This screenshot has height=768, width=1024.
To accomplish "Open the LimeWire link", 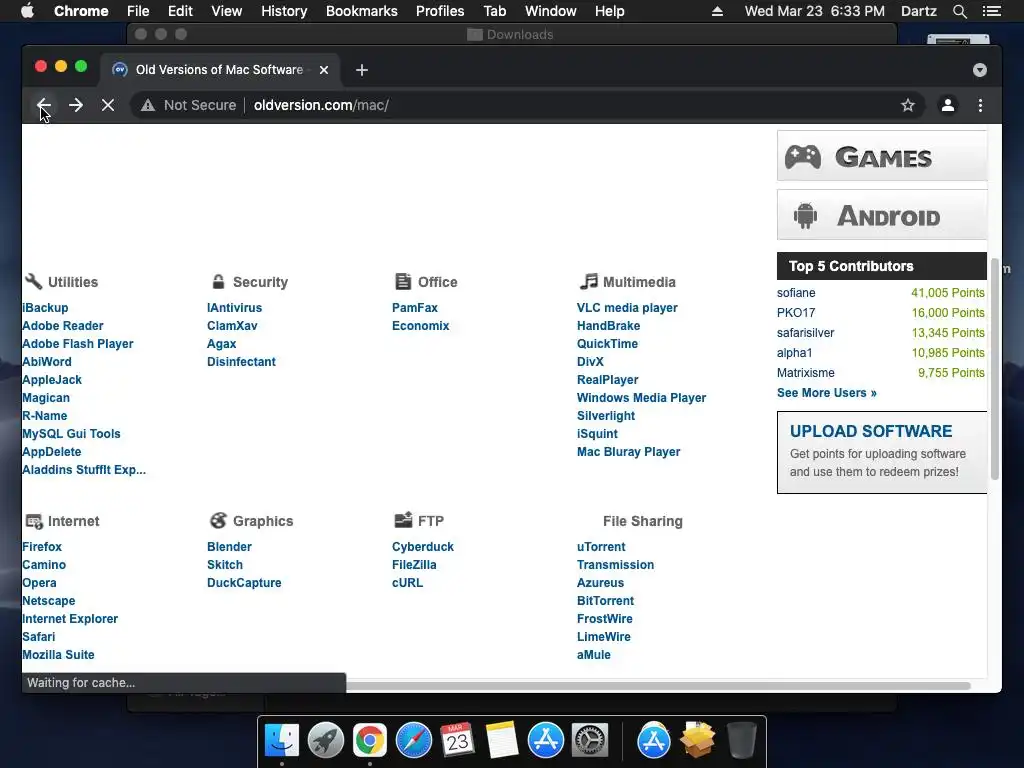I will point(603,637).
